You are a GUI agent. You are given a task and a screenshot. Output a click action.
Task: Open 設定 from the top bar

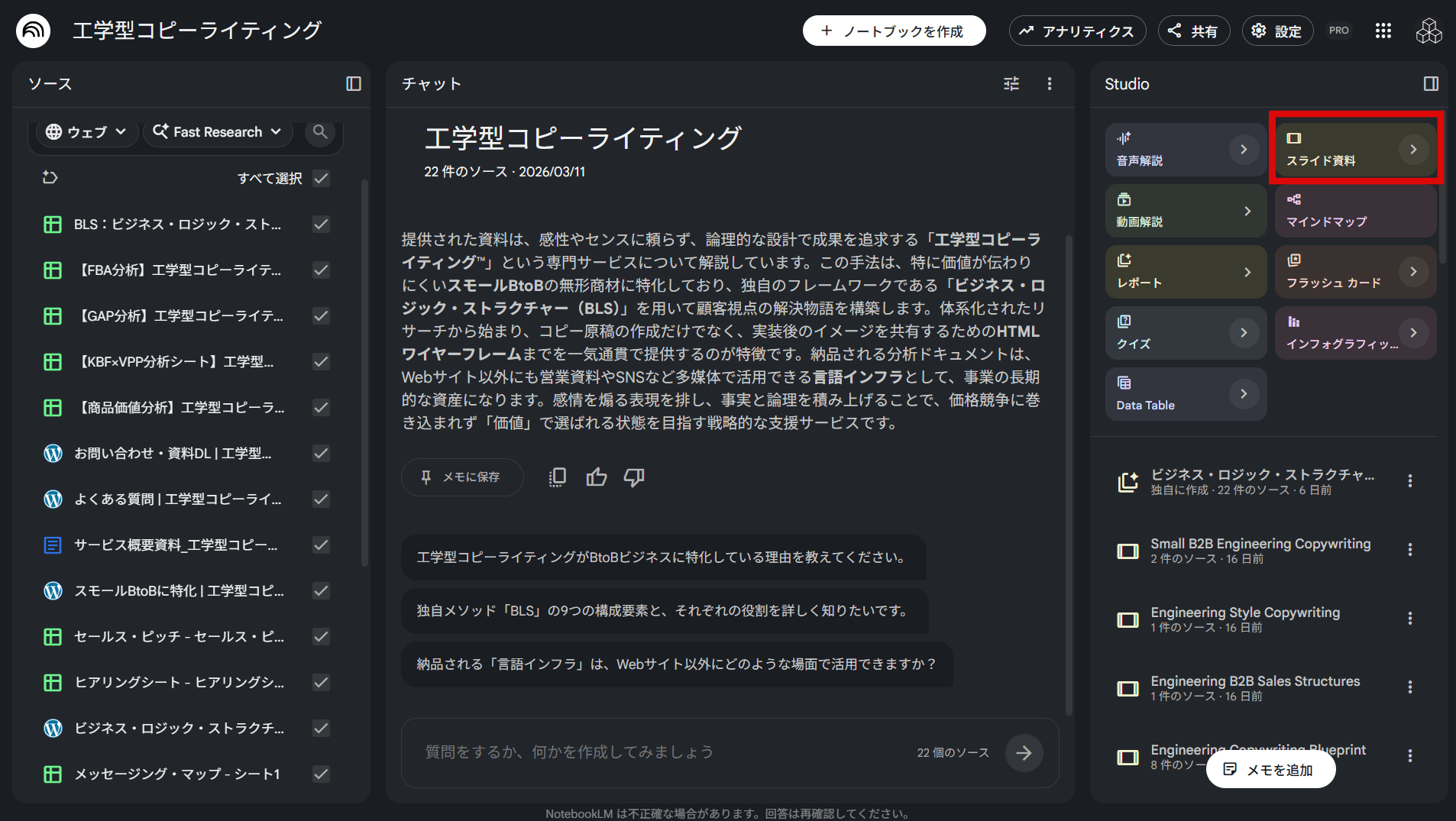tap(1277, 31)
